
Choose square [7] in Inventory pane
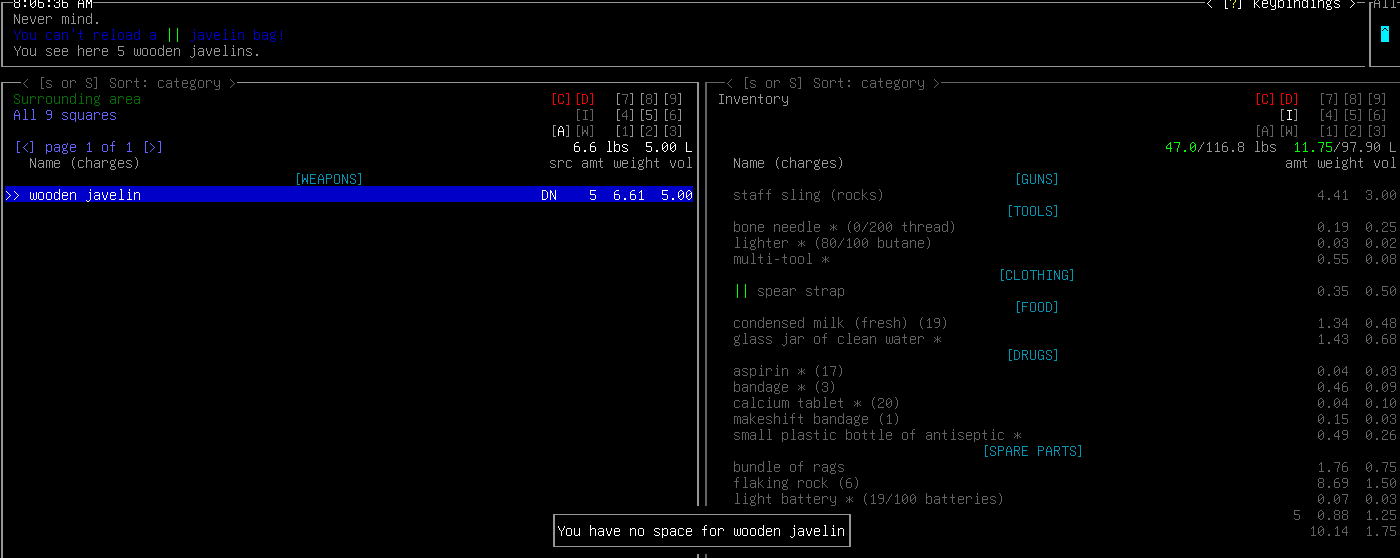[1329, 99]
